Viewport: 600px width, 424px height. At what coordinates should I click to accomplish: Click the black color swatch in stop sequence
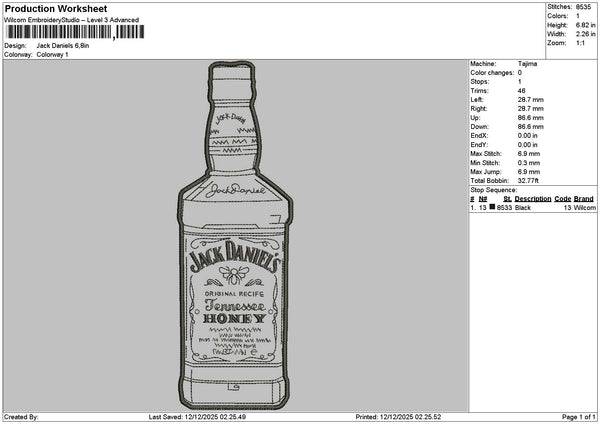tap(492, 207)
